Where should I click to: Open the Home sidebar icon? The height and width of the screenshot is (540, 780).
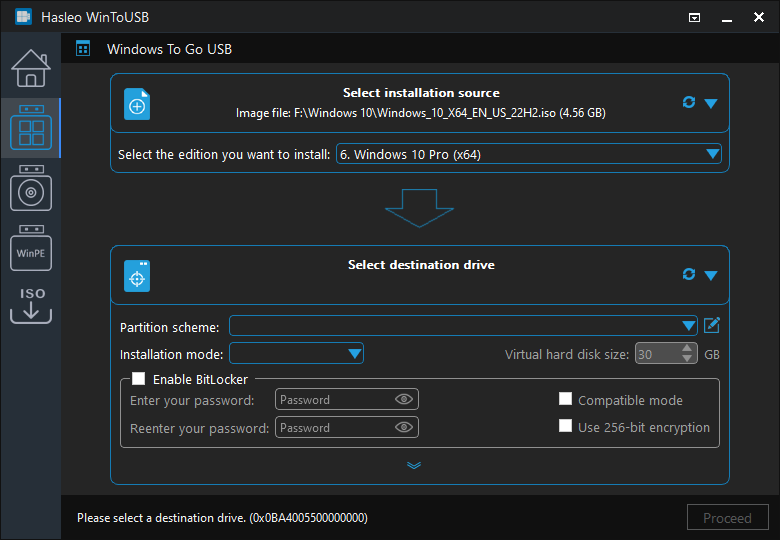(x=30, y=68)
